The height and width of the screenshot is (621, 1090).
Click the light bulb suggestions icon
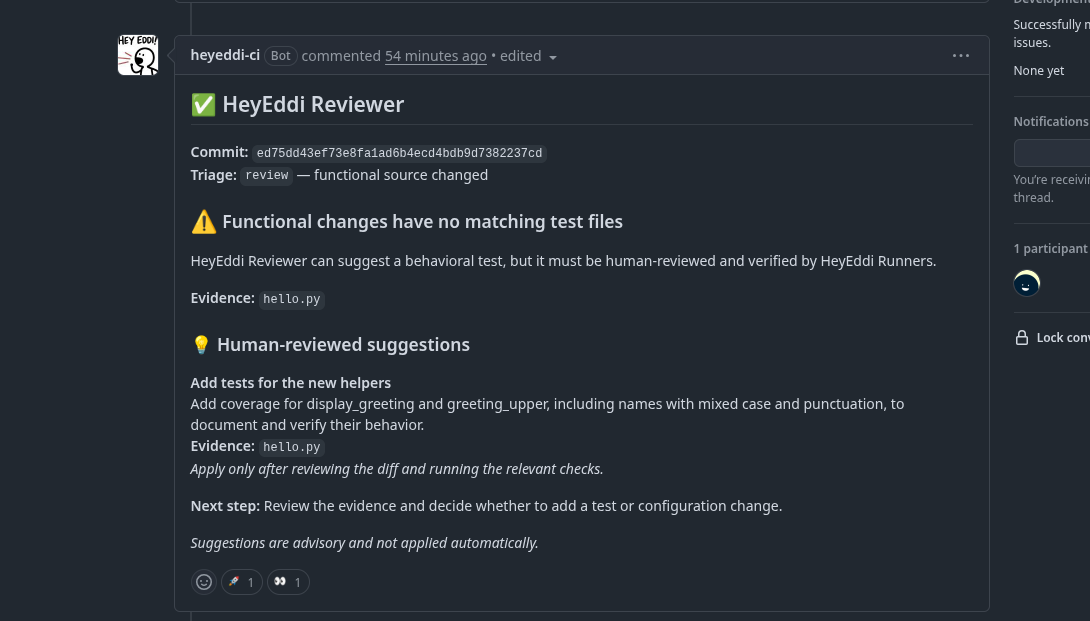click(201, 345)
